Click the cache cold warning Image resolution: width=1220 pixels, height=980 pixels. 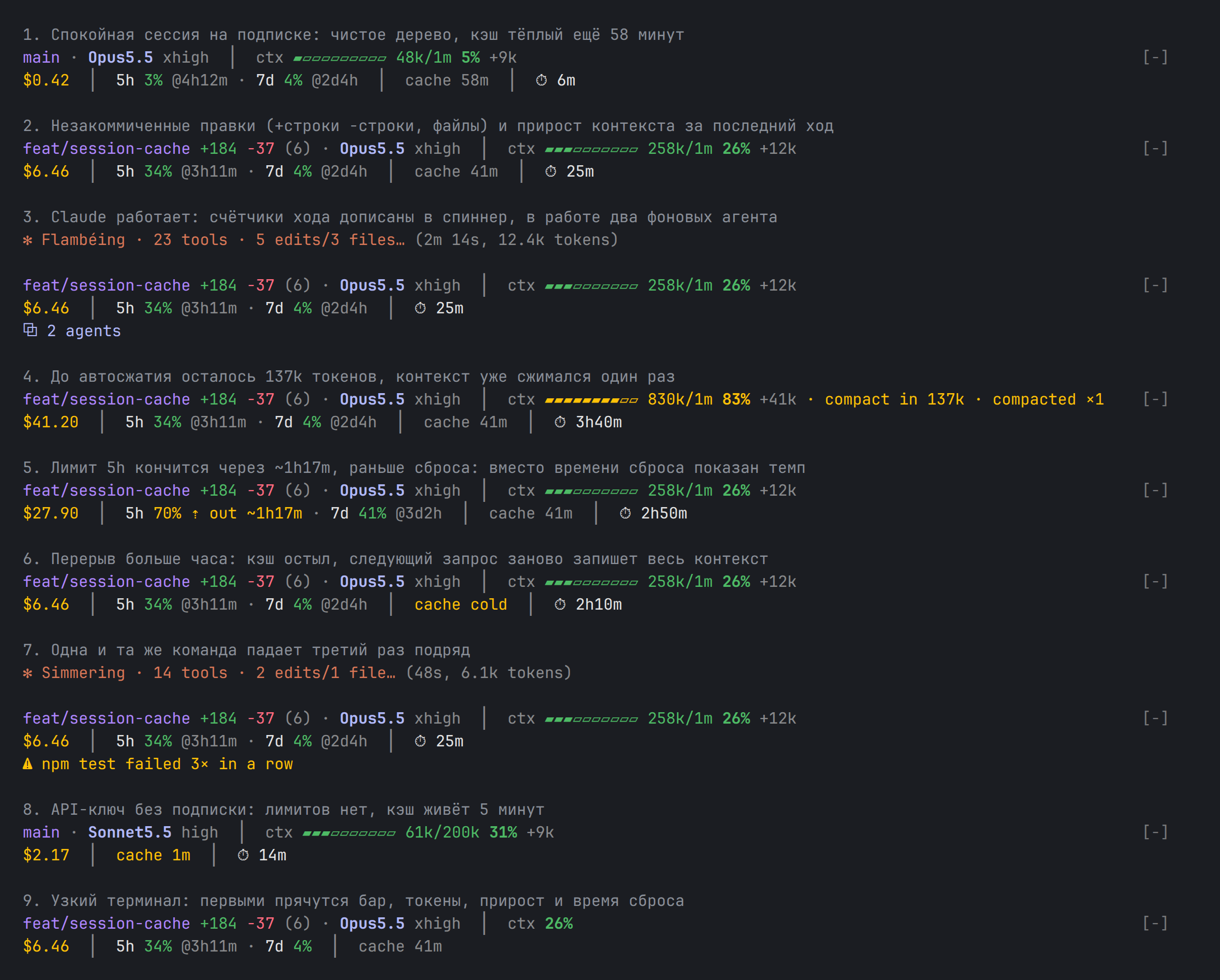461,604
